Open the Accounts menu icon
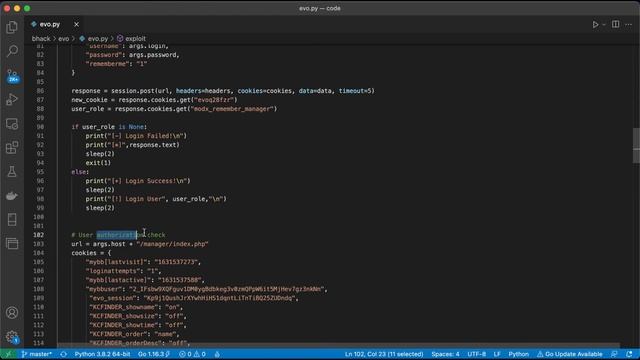This screenshot has width=640, height=360. click(12, 313)
